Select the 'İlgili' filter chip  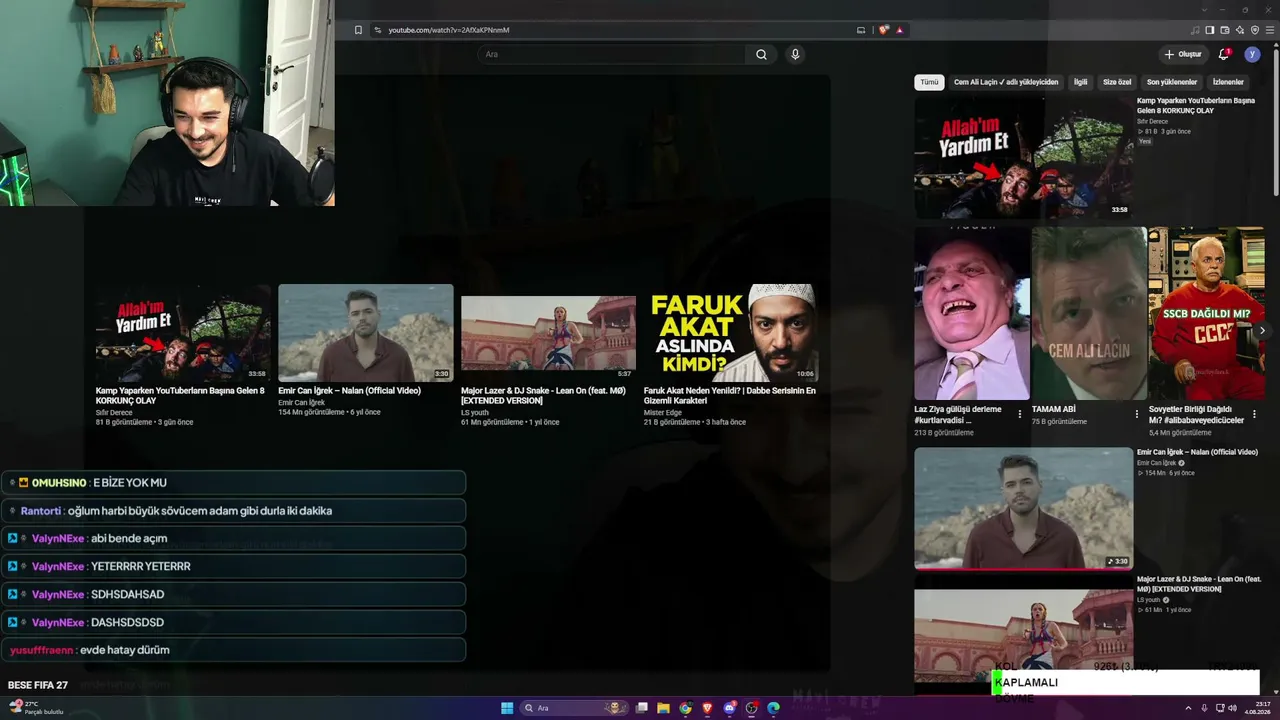(x=1080, y=82)
